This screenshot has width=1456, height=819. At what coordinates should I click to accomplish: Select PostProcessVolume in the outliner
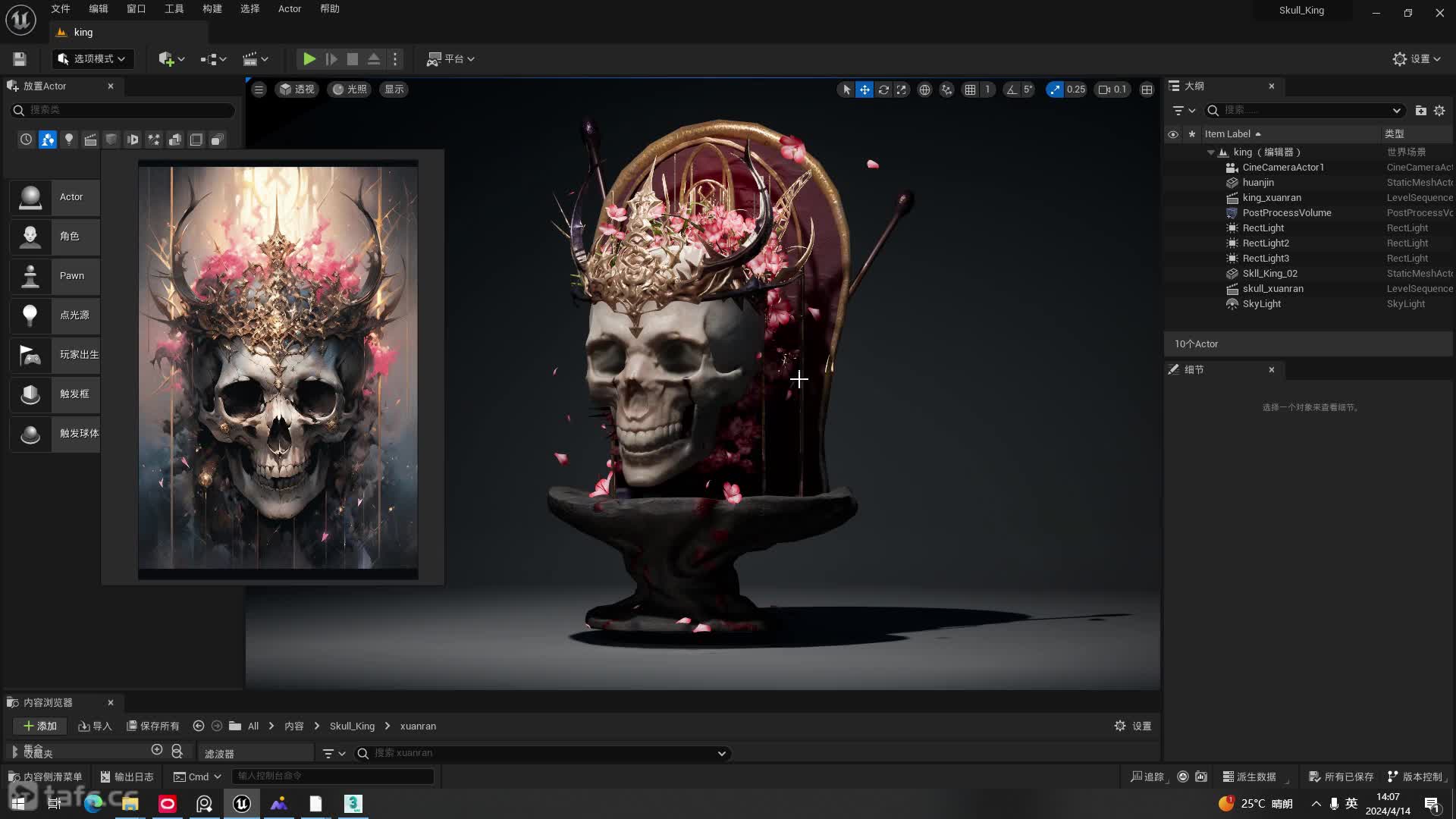click(1287, 213)
